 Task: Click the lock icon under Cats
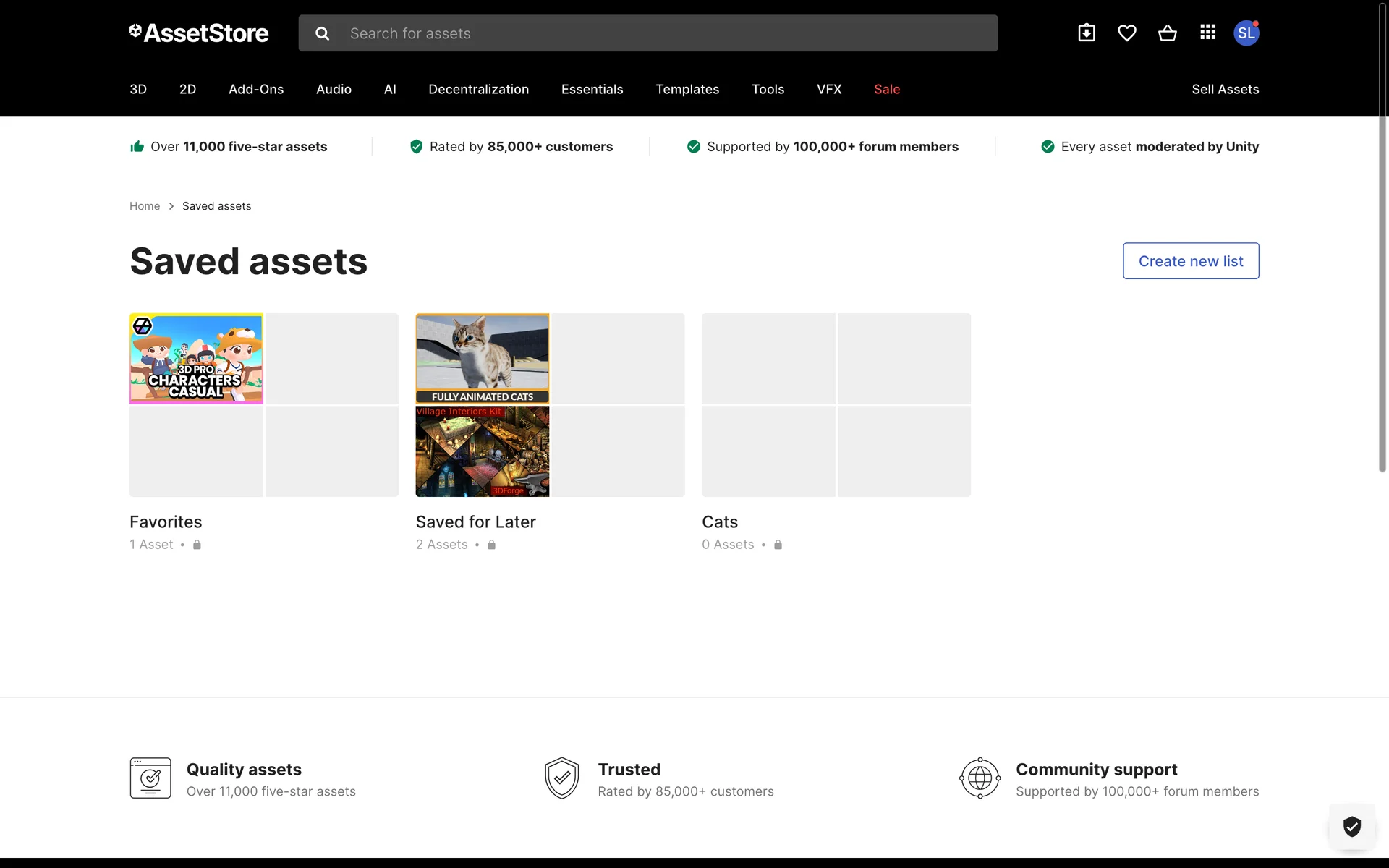pos(778,545)
